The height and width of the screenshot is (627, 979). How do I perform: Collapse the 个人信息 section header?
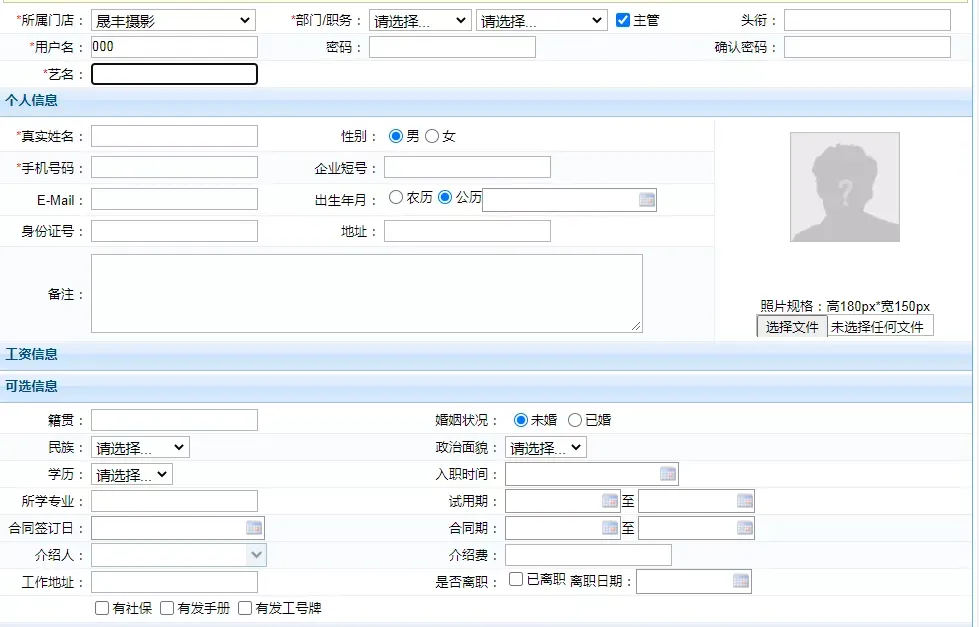click(x=32, y=100)
